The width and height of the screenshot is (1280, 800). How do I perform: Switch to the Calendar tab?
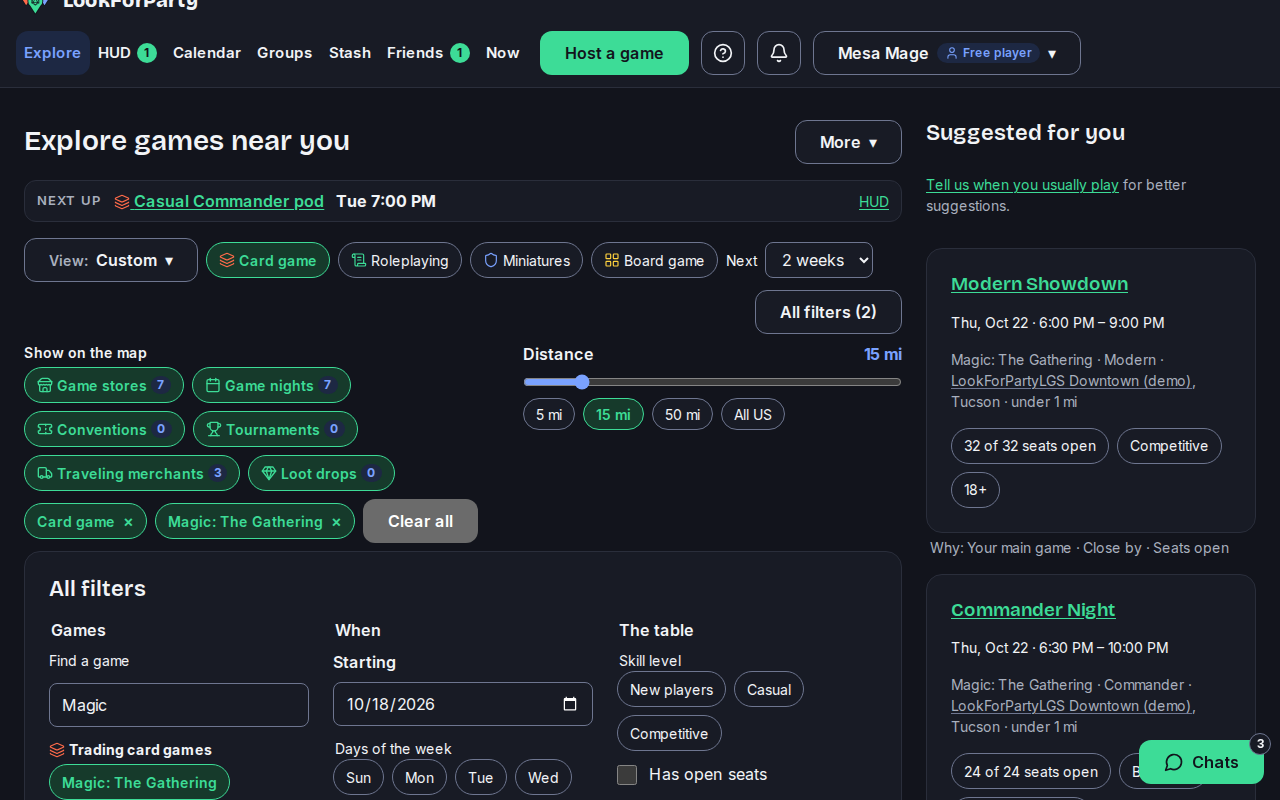coord(207,53)
